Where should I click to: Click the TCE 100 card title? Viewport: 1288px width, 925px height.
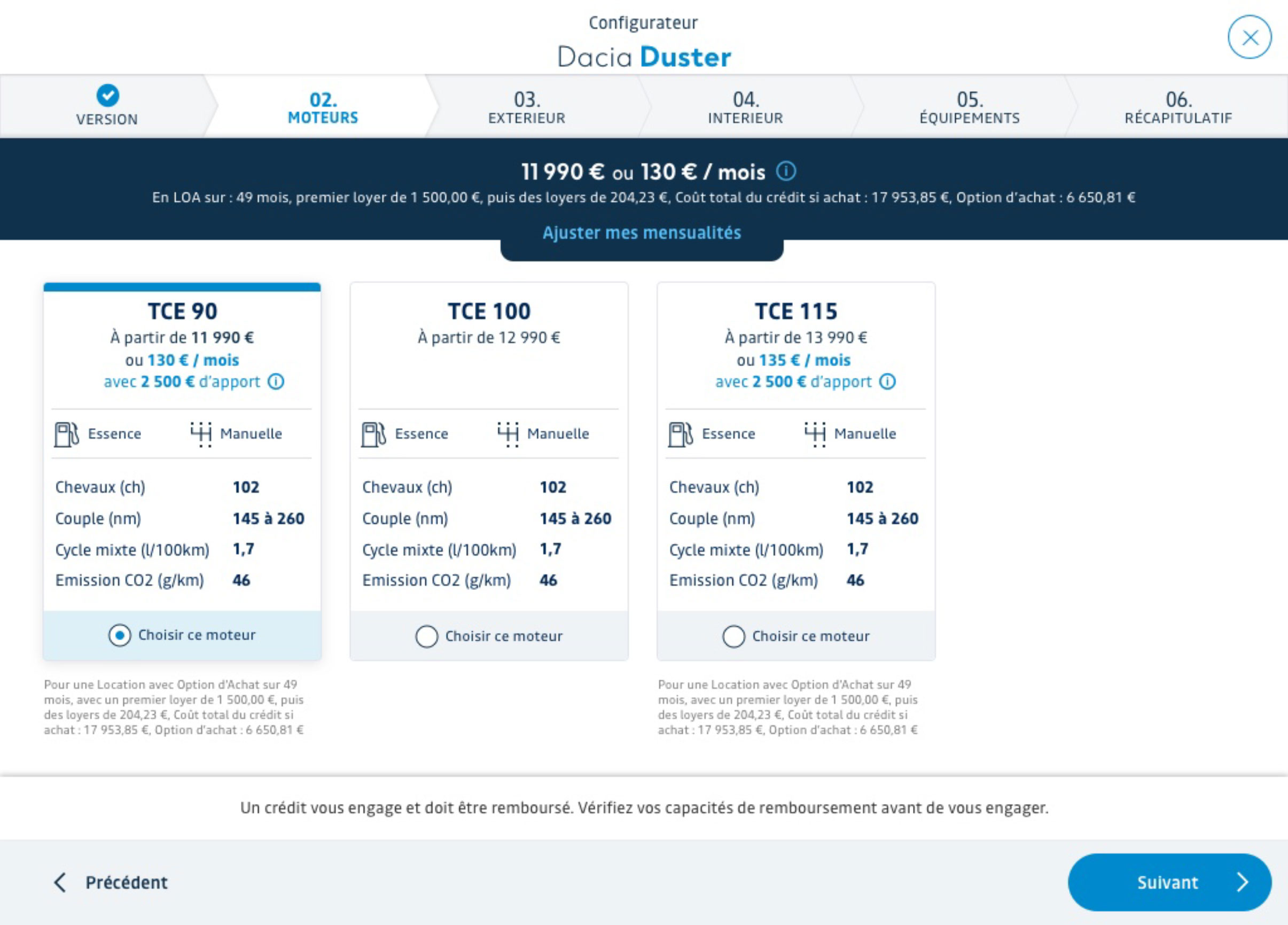489,312
